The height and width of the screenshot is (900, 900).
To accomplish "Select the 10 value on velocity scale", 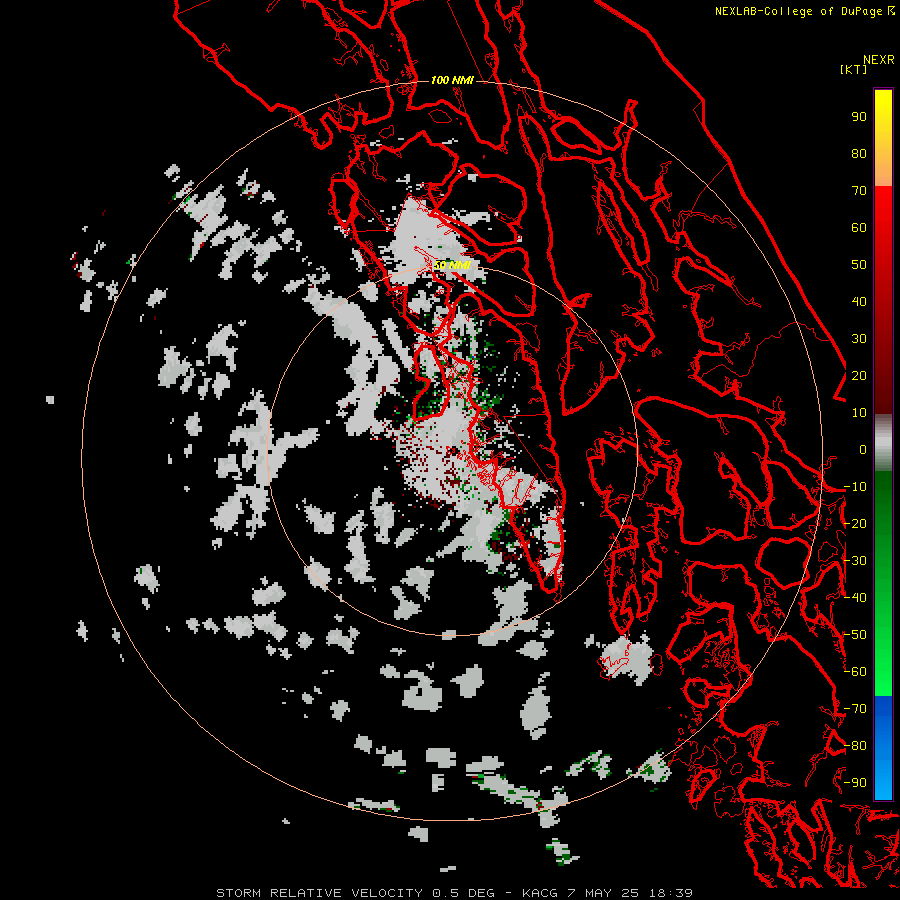I will point(859,413).
